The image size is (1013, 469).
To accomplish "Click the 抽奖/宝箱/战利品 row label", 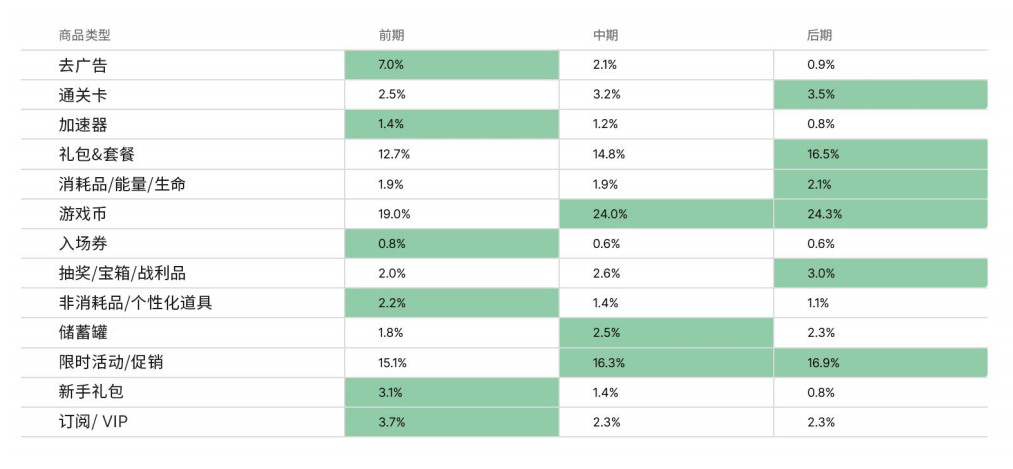I will pyautogui.click(x=122, y=274).
